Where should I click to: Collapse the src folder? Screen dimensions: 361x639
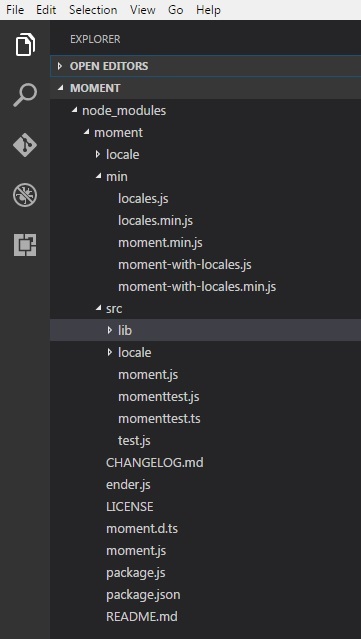point(205,308)
